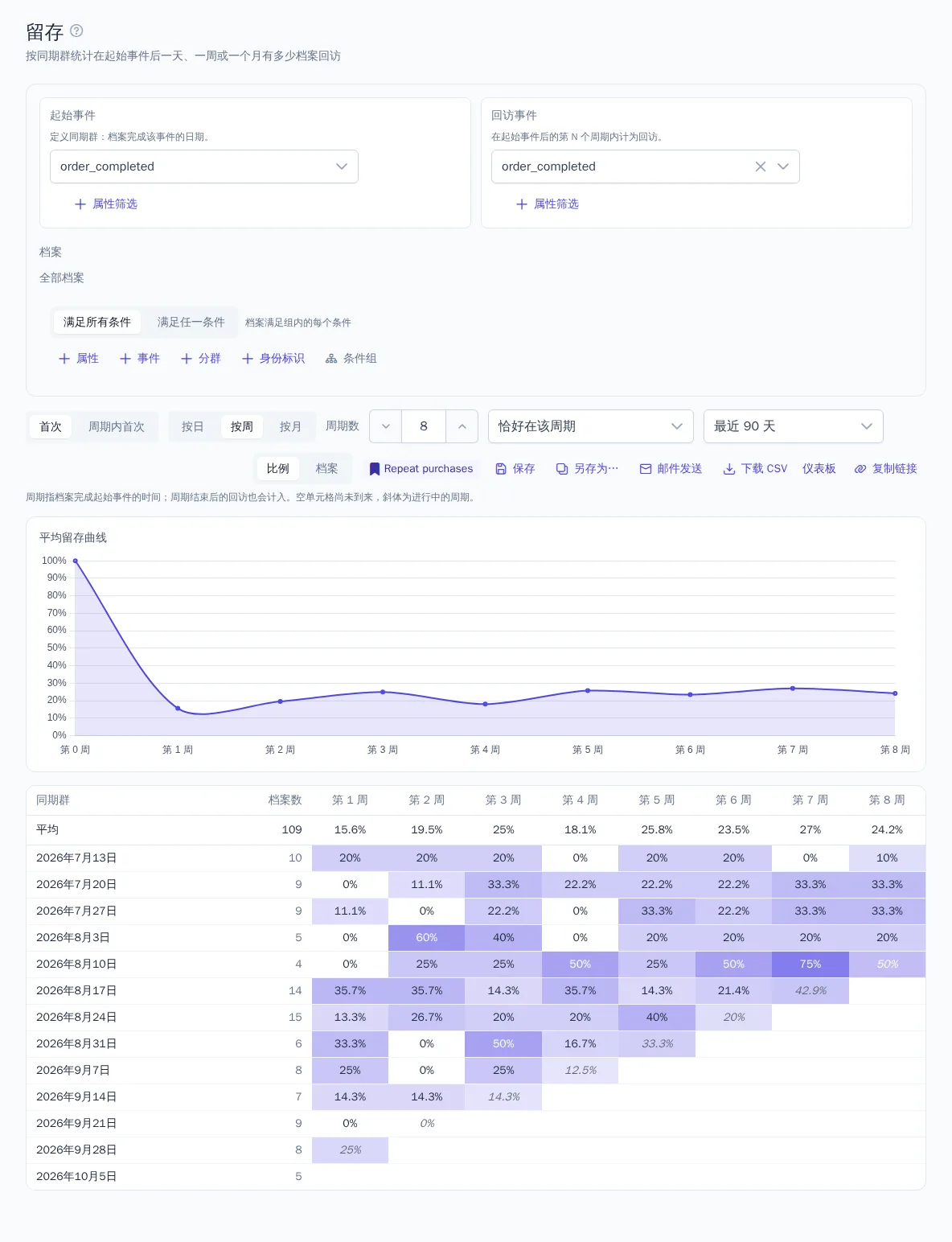Add an 事件 filter condition
This screenshot has height=1242, width=952.
pyautogui.click(x=140, y=359)
